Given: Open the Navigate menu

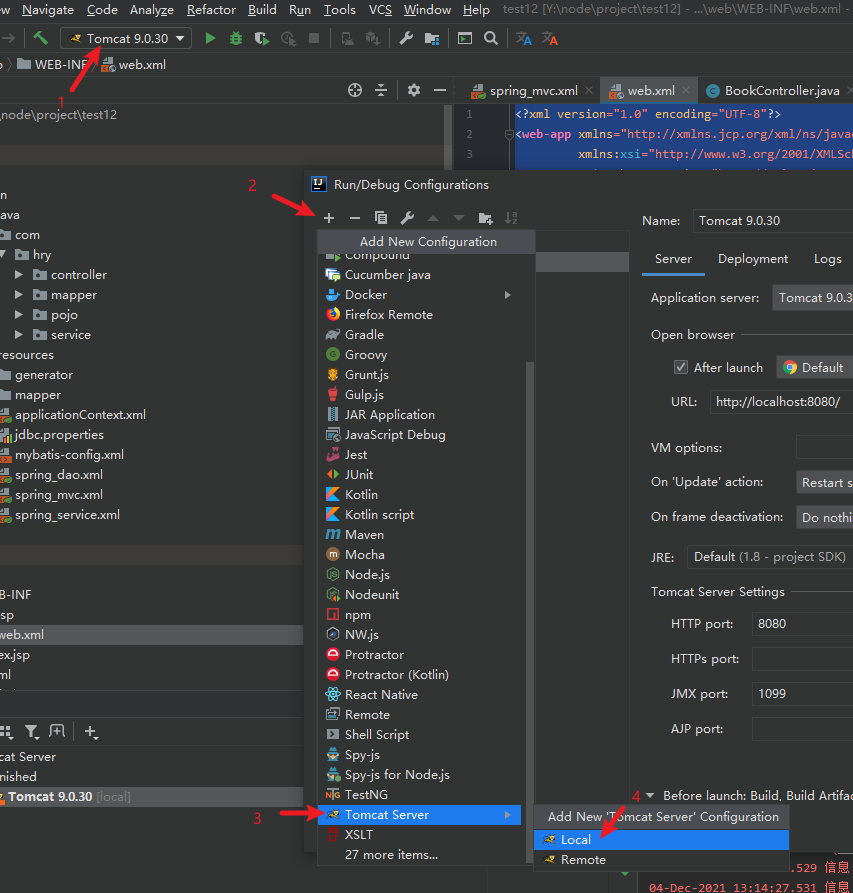Looking at the screenshot, I should click(x=48, y=10).
